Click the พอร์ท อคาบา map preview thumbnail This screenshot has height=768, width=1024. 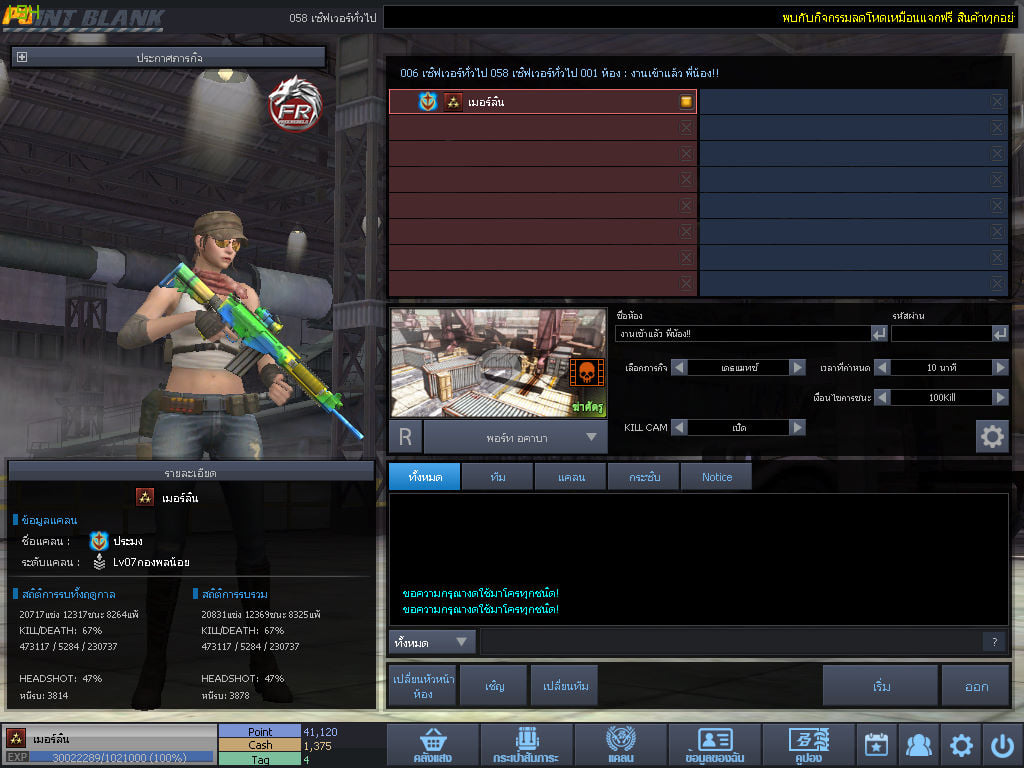pyautogui.click(x=498, y=362)
